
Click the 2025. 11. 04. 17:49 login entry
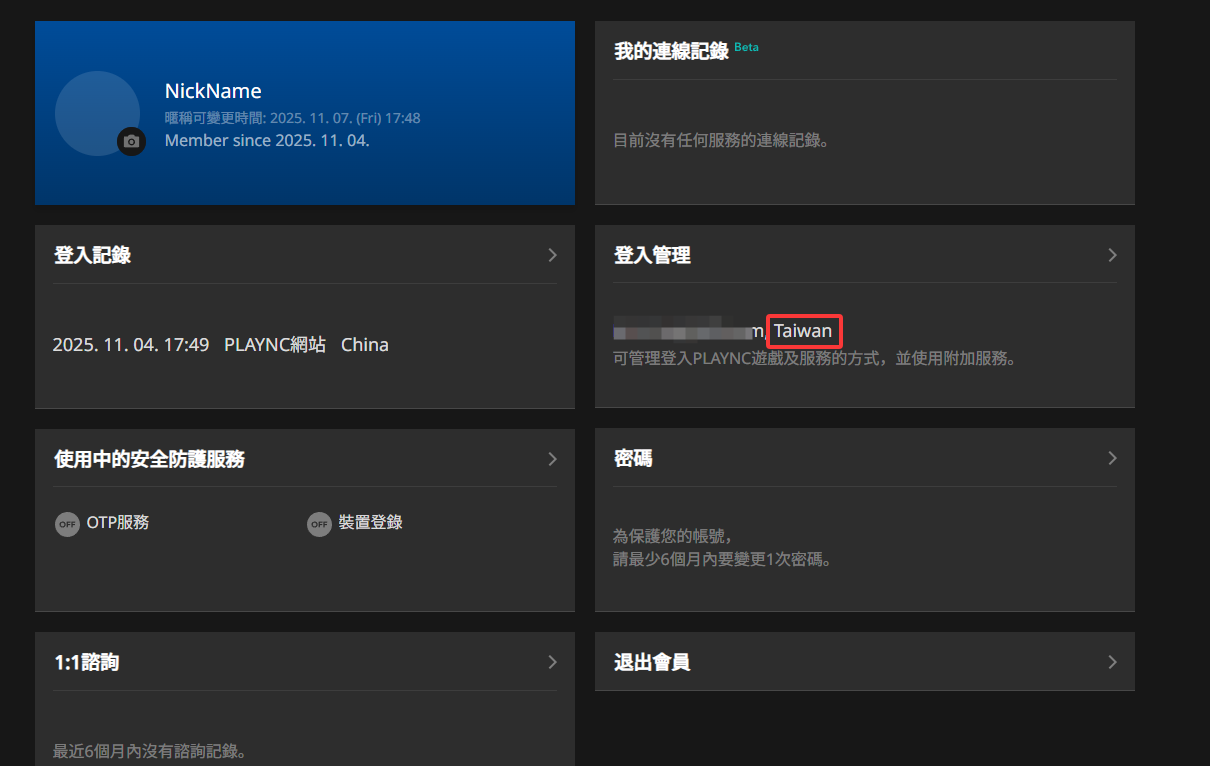click(131, 345)
